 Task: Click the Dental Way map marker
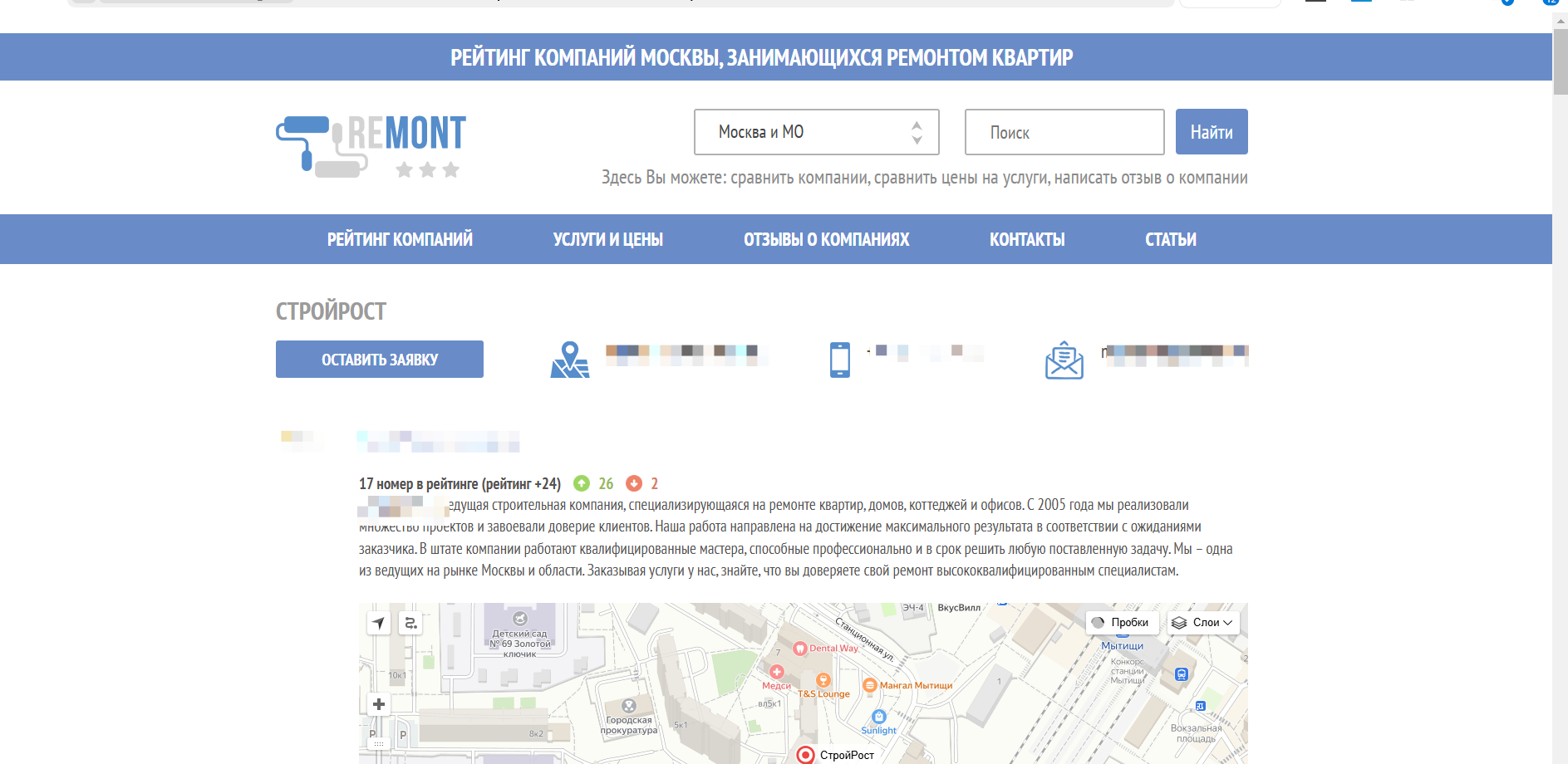coord(799,648)
